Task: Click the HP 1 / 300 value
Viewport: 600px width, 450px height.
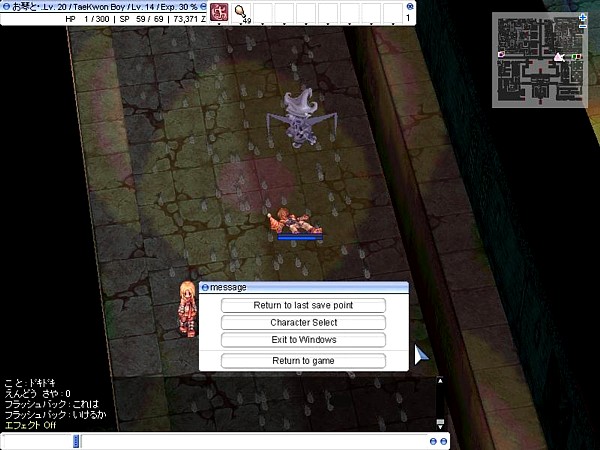Action: tap(87, 19)
